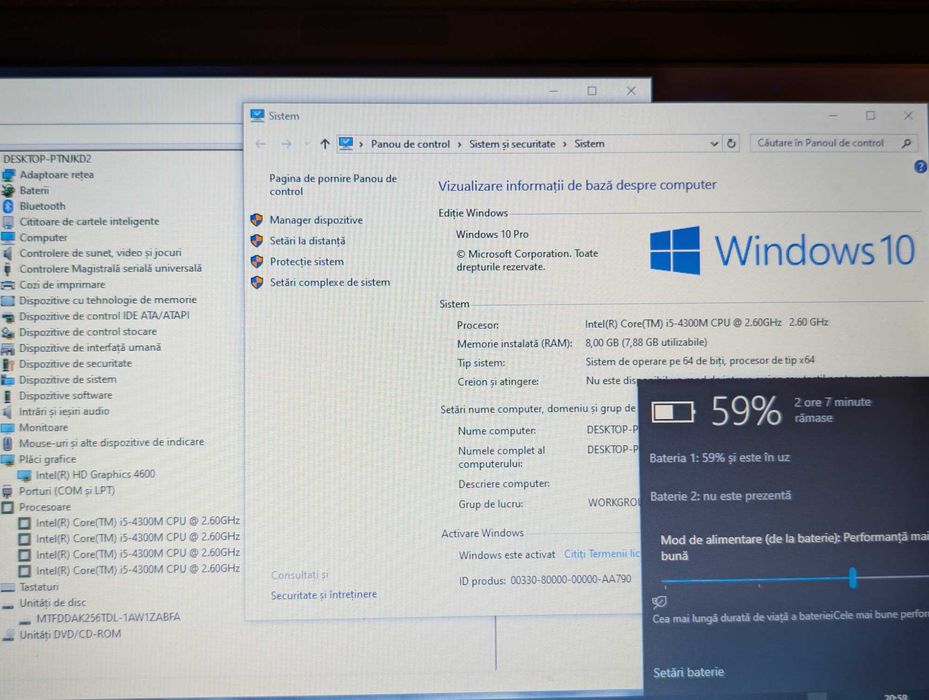Select the DESKTOP-PTNJKD2 root node

[x=47, y=159]
